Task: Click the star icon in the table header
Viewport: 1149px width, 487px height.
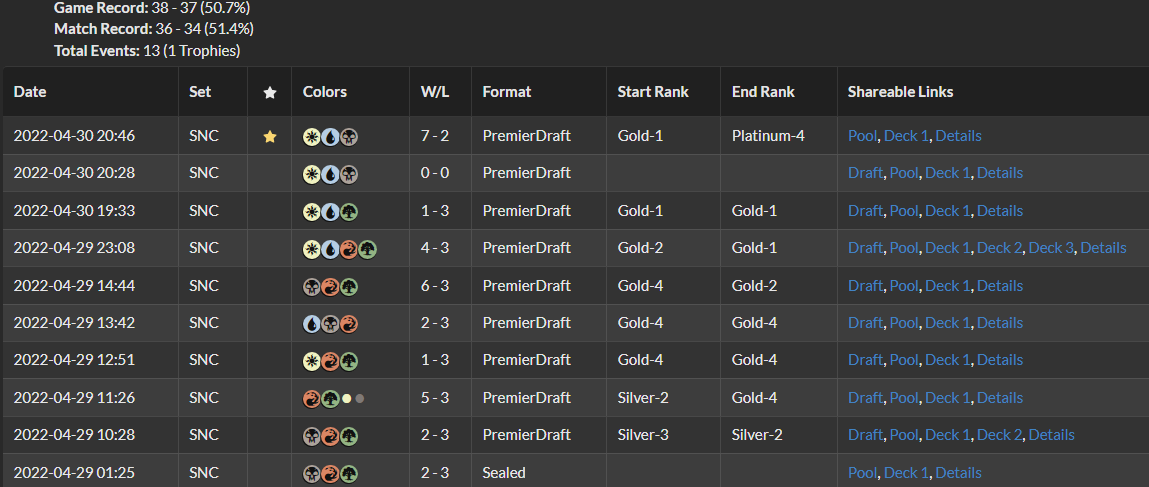Action: pos(270,92)
